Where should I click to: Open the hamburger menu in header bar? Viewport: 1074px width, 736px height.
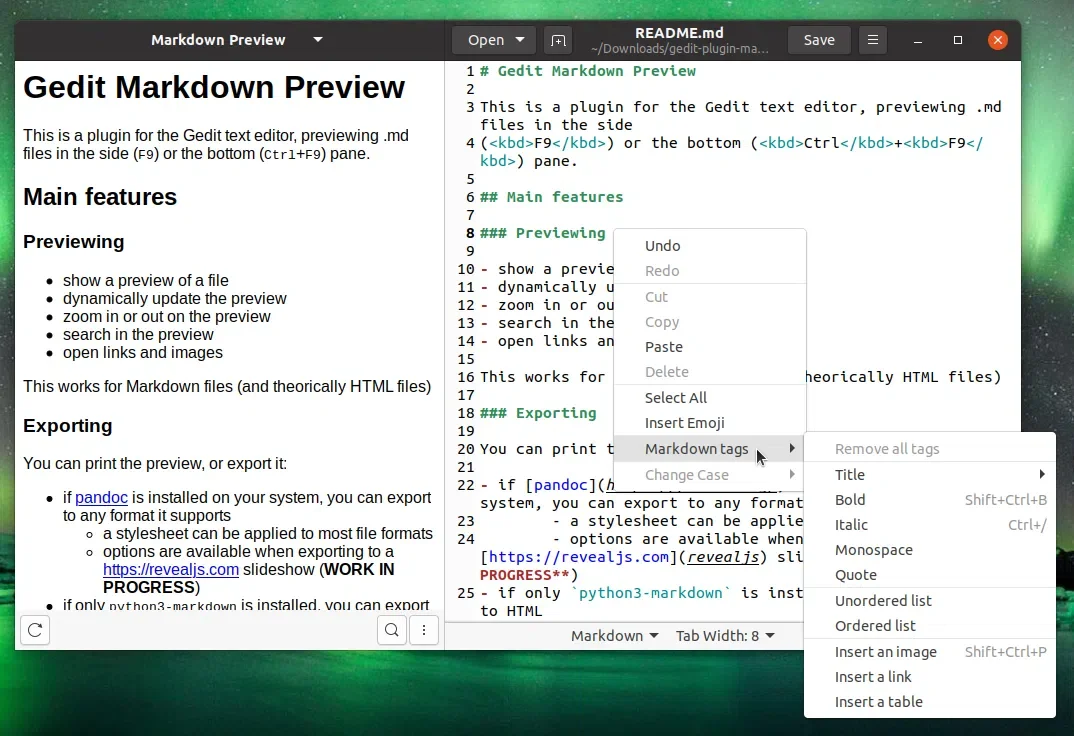pyautogui.click(x=873, y=40)
